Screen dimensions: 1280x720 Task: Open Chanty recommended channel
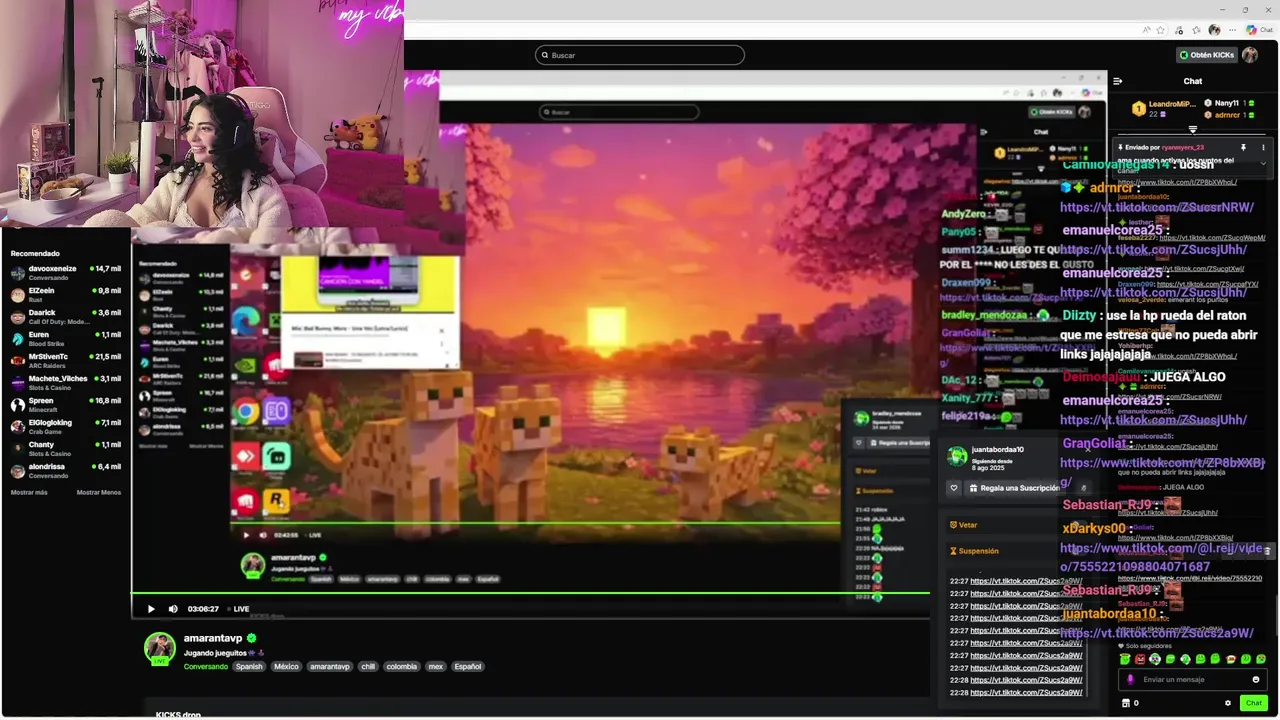[66, 448]
